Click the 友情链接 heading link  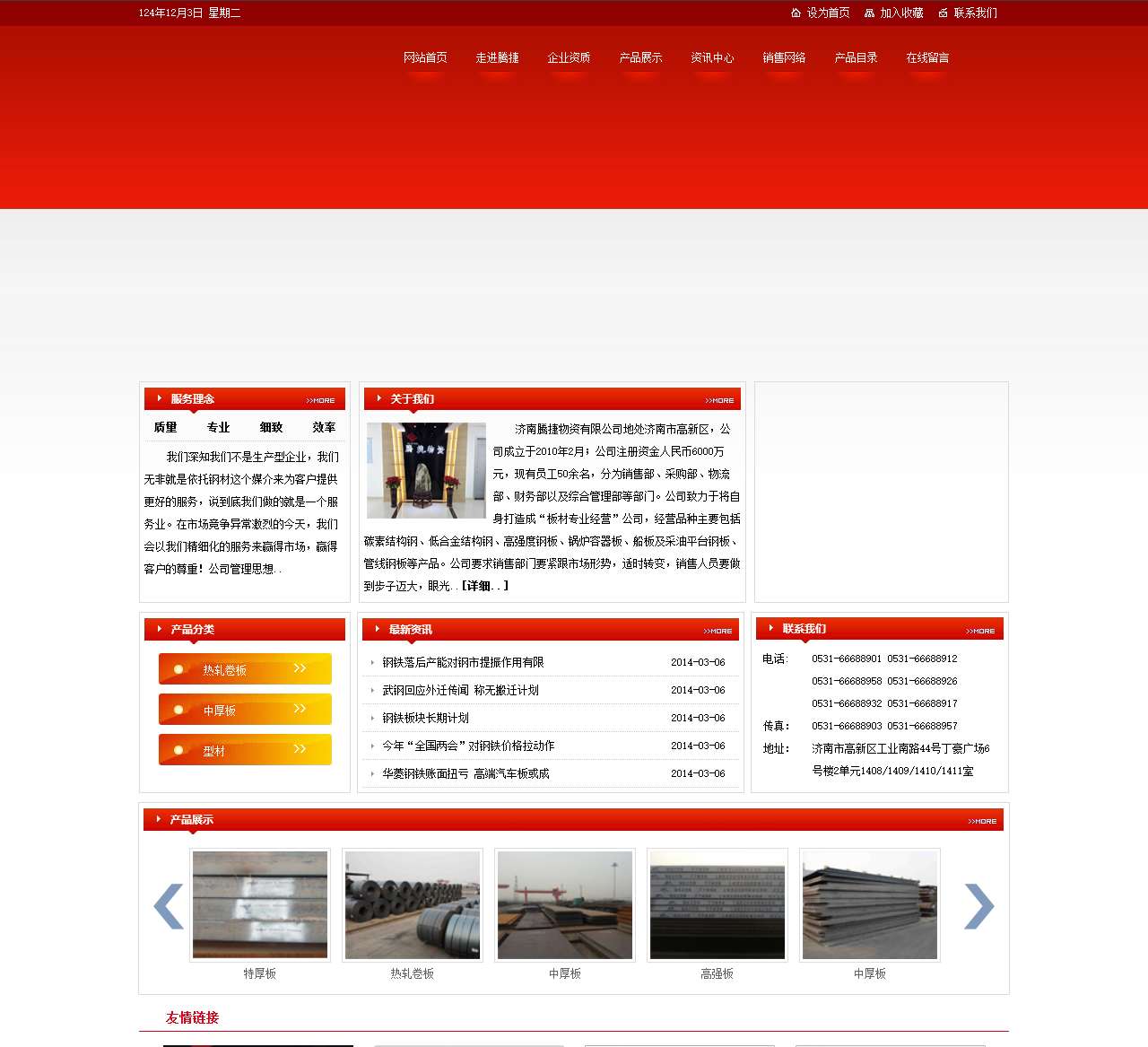(194, 1017)
